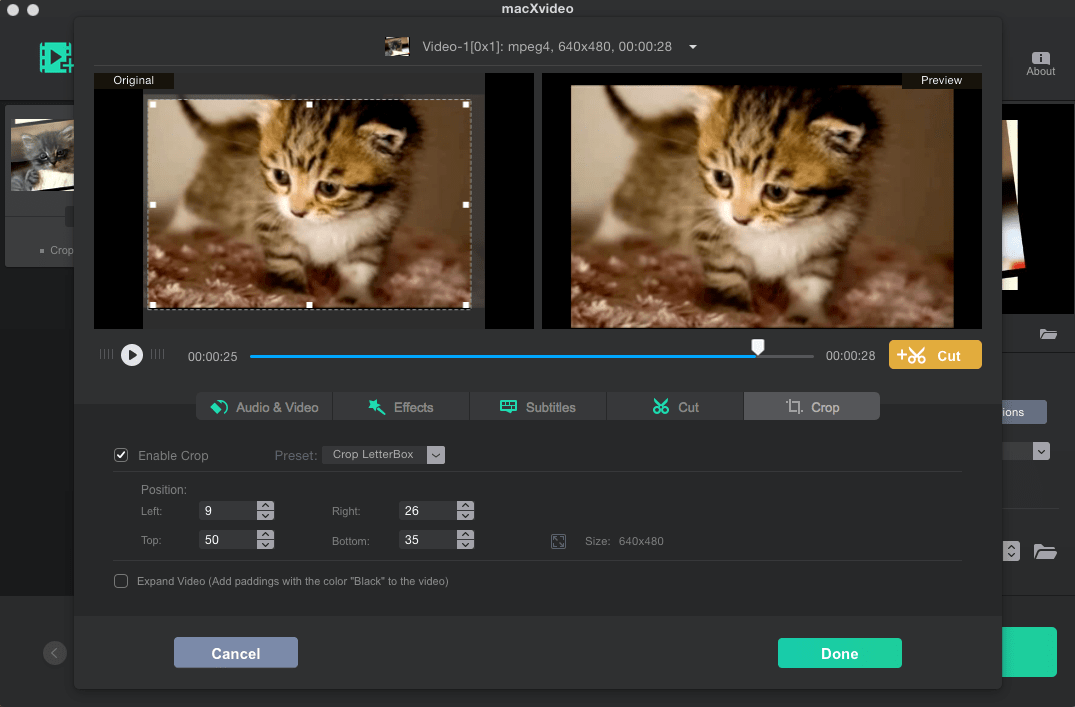Expand the video track selector dropdown arrow
The width and height of the screenshot is (1075, 707).
693,47
